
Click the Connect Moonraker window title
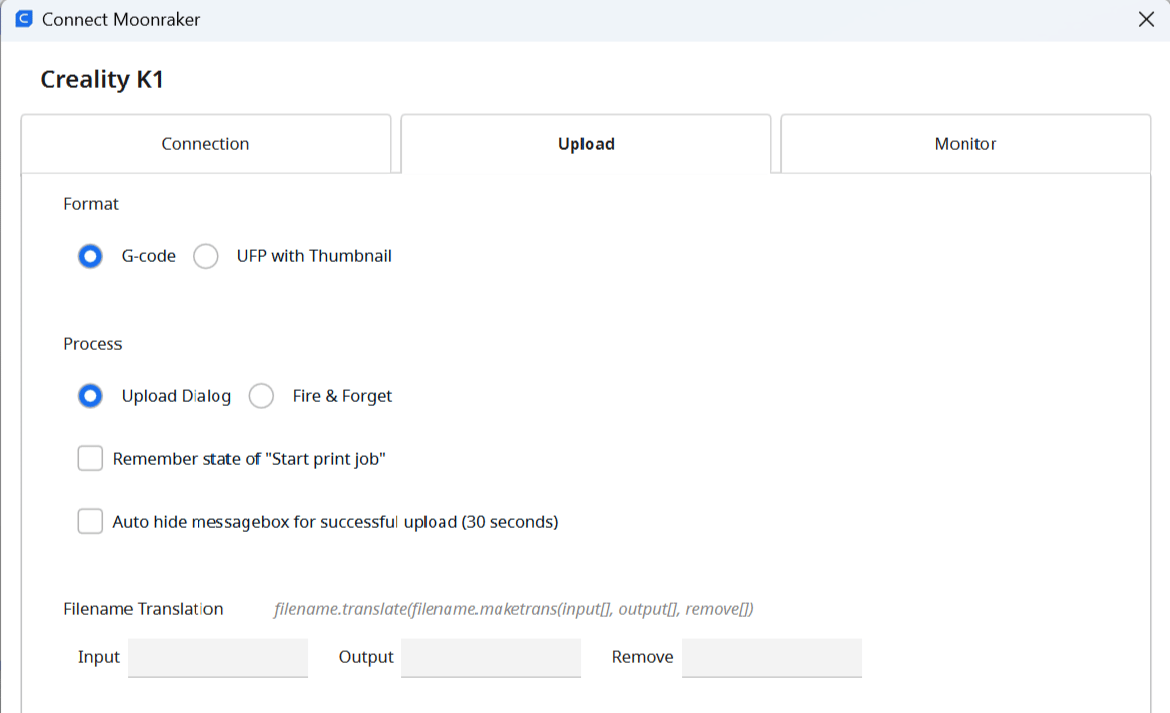point(121,19)
